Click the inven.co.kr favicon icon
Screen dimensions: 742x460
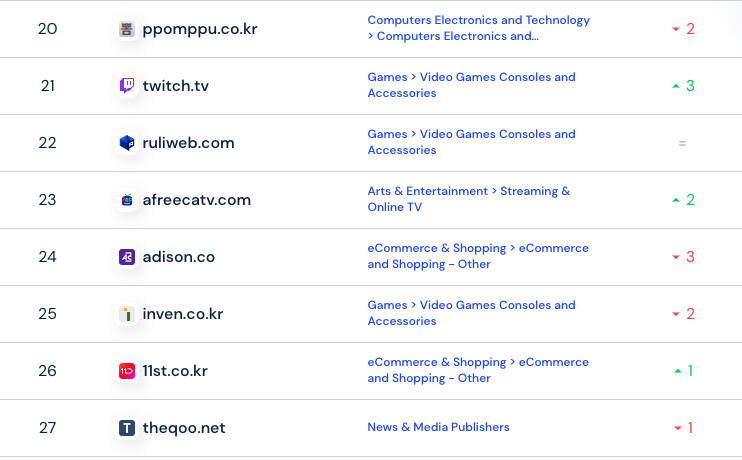pyautogui.click(x=127, y=314)
